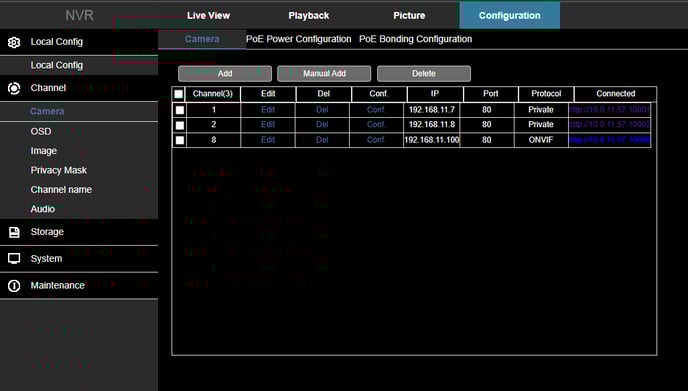Open Edit link for channel 2

point(268,125)
